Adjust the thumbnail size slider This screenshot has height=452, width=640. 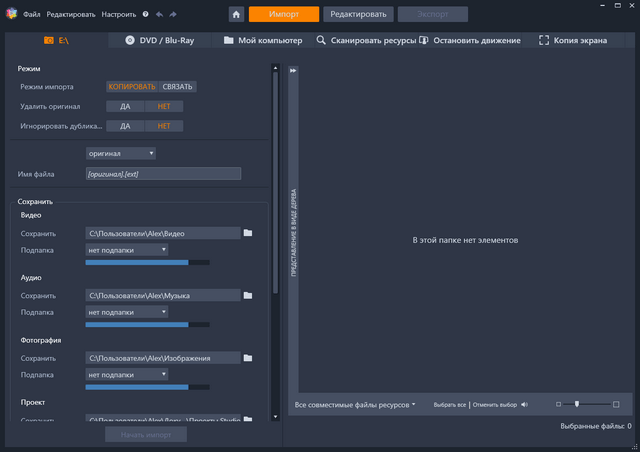[577, 404]
